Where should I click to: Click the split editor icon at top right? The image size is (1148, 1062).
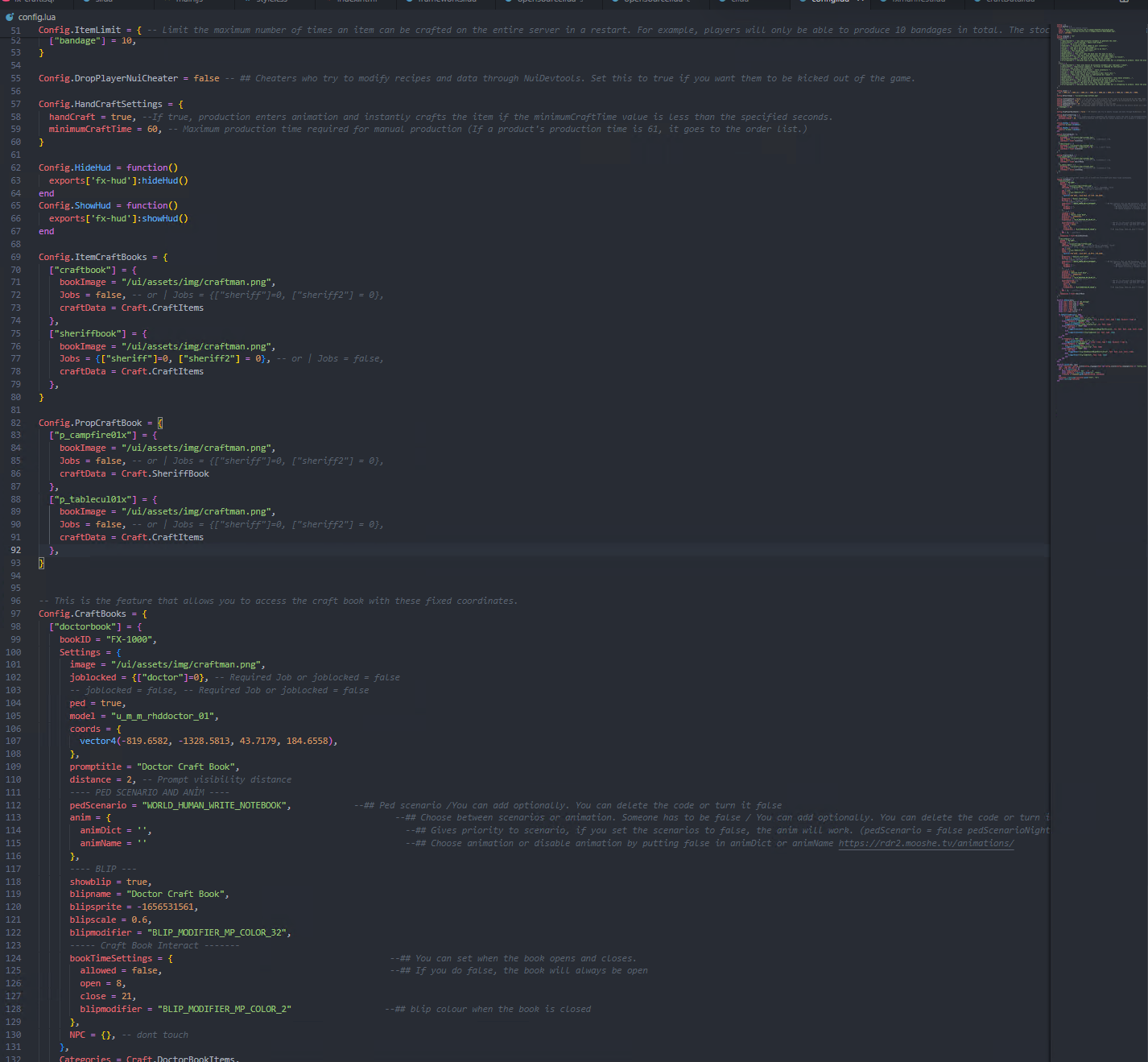pos(1124,2)
